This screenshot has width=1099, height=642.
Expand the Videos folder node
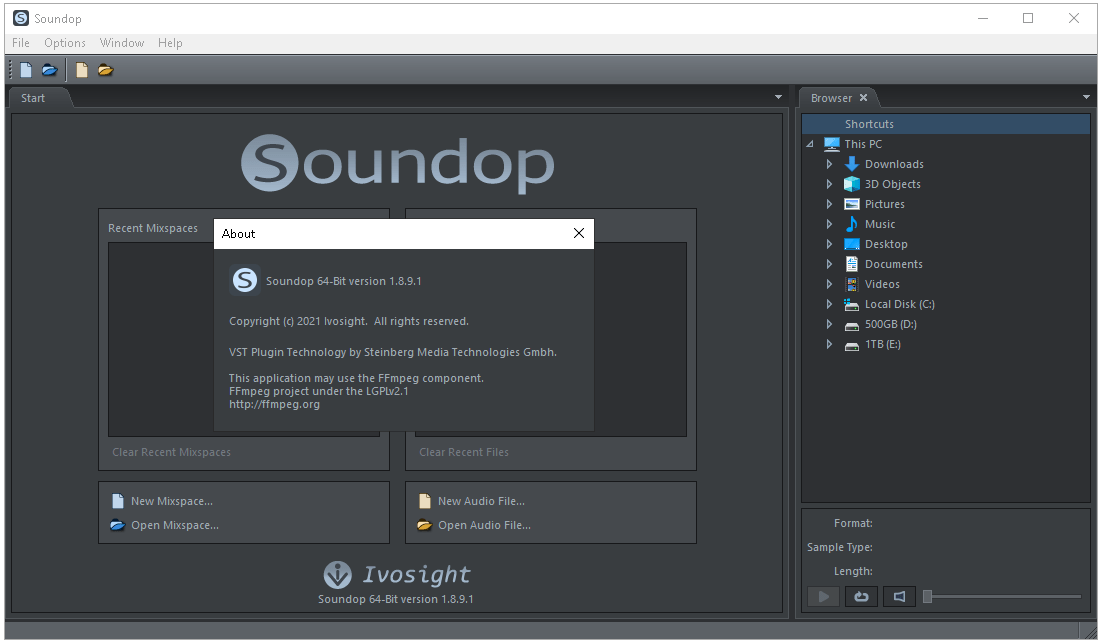pyautogui.click(x=829, y=284)
